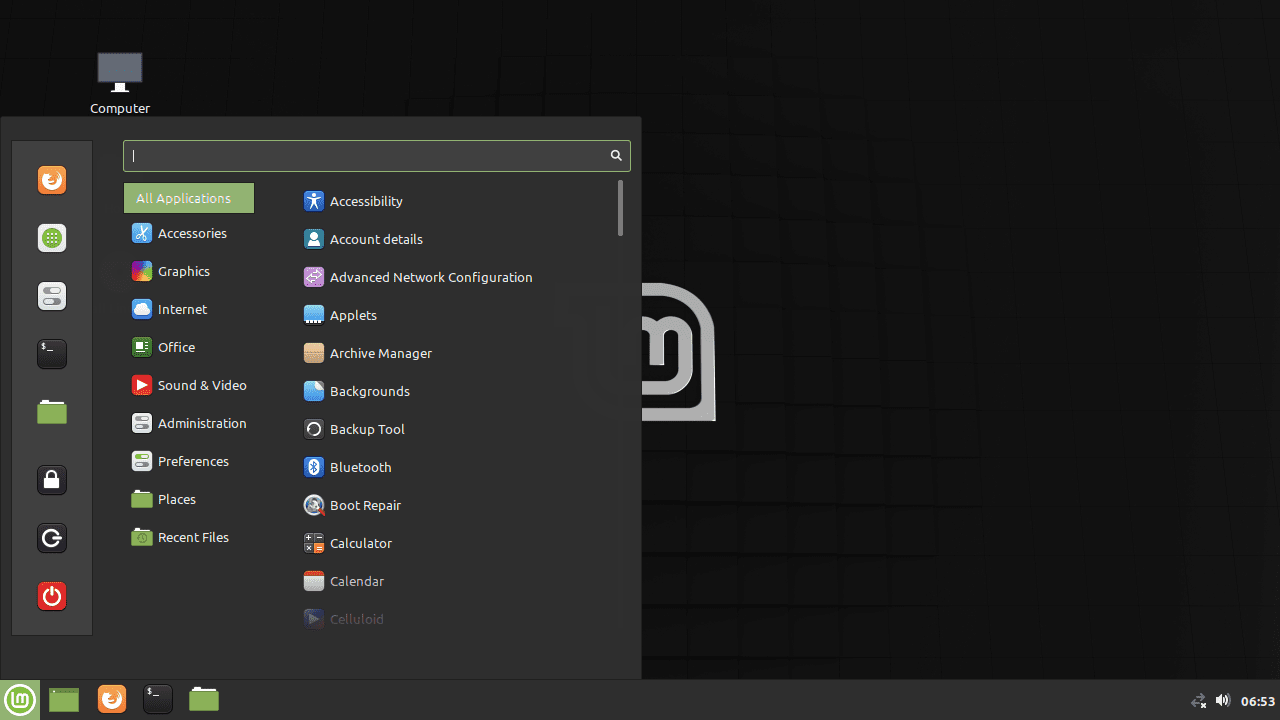Screen dimensions: 1280x720
Task: Click the application list scrollbar
Action: (x=620, y=208)
